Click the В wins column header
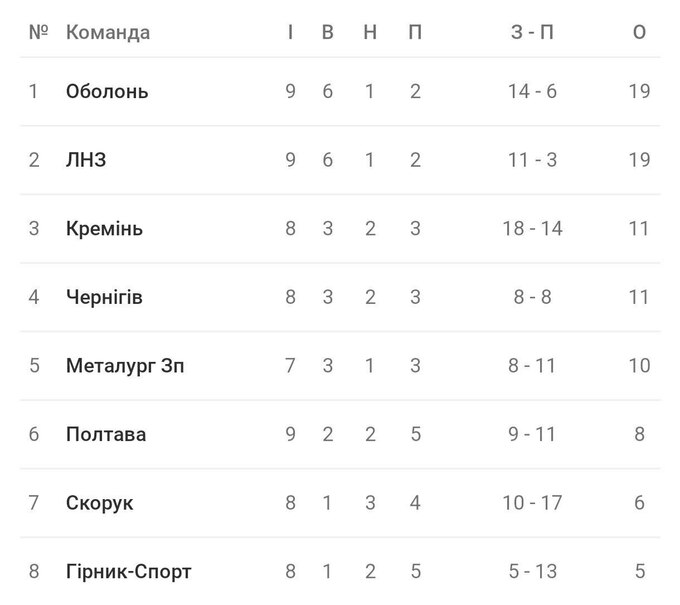Image resolution: width=680 pixels, height=605 pixels. click(328, 32)
